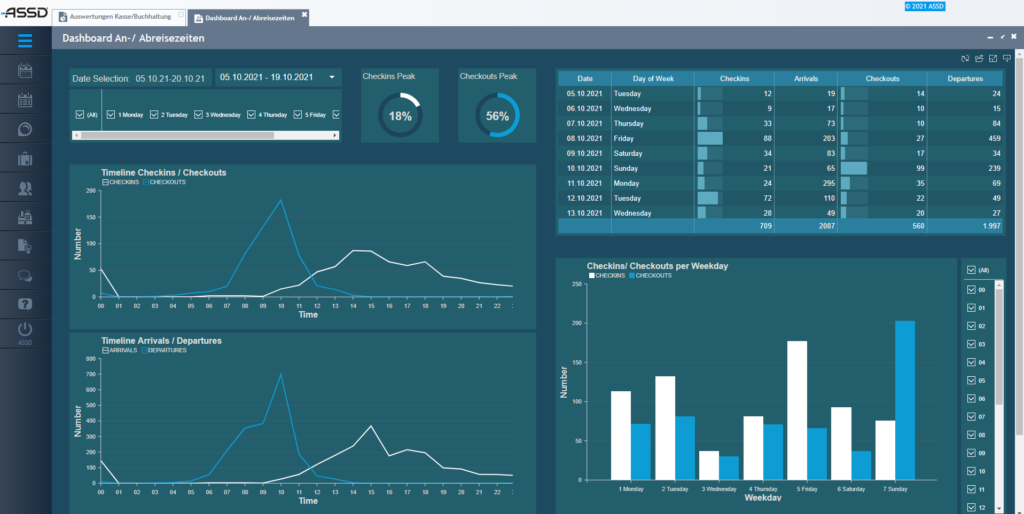Open the guests people icon in sidebar

tap(25, 188)
